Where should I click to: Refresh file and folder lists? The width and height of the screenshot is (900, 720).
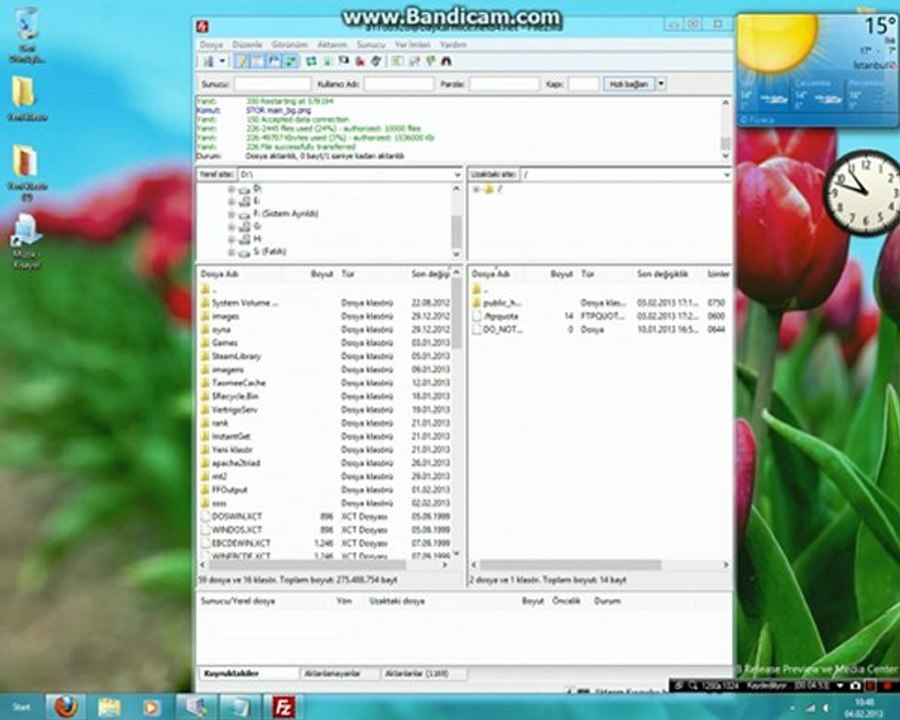tap(311, 61)
